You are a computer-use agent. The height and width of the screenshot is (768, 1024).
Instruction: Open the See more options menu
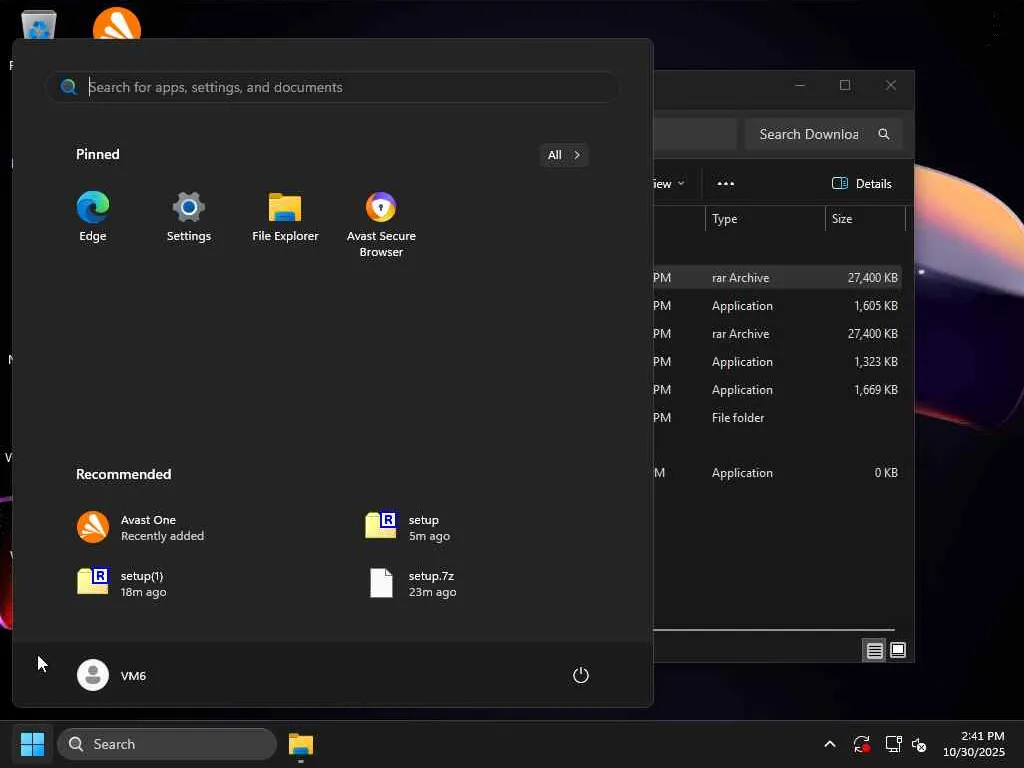(726, 183)
